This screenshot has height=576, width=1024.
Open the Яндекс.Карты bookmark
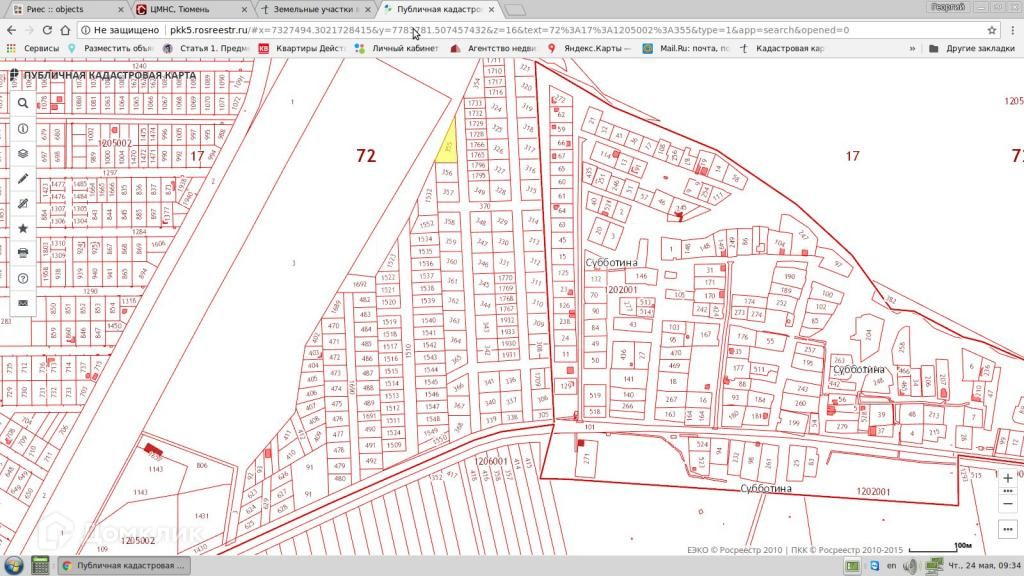pyautogui.click(x=588, y=48)
